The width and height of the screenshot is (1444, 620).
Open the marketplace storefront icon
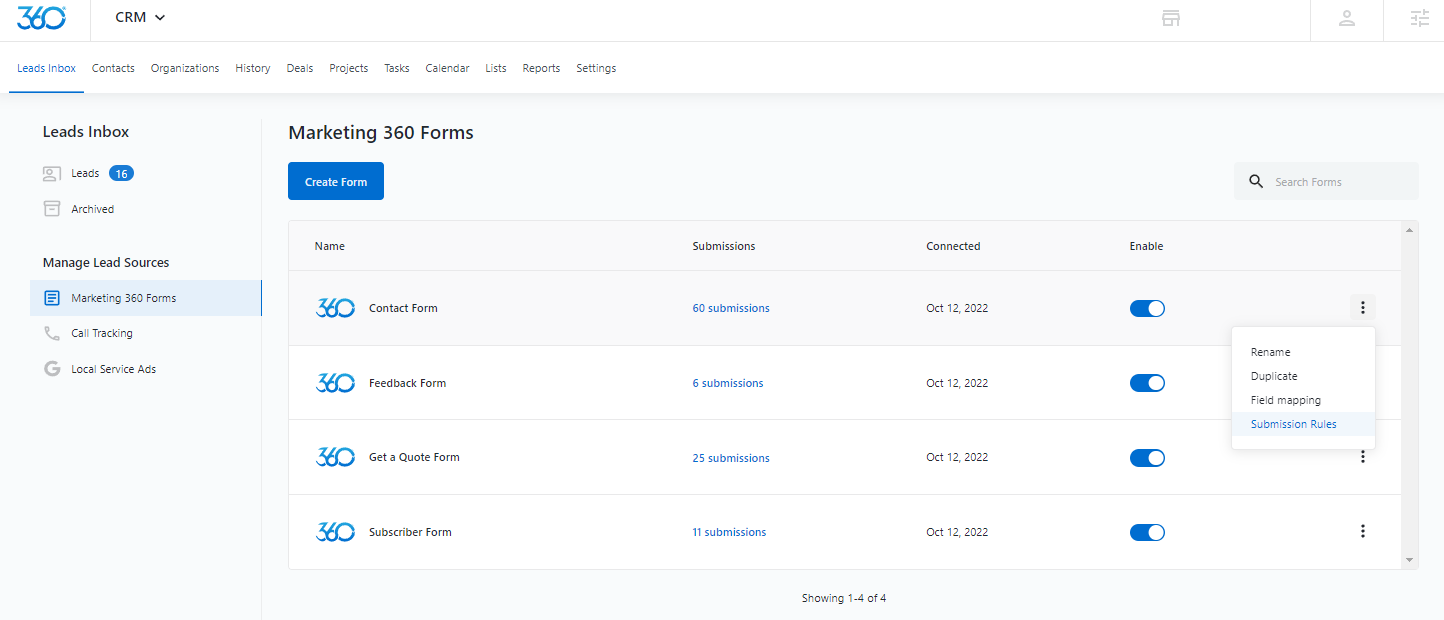1171,18
